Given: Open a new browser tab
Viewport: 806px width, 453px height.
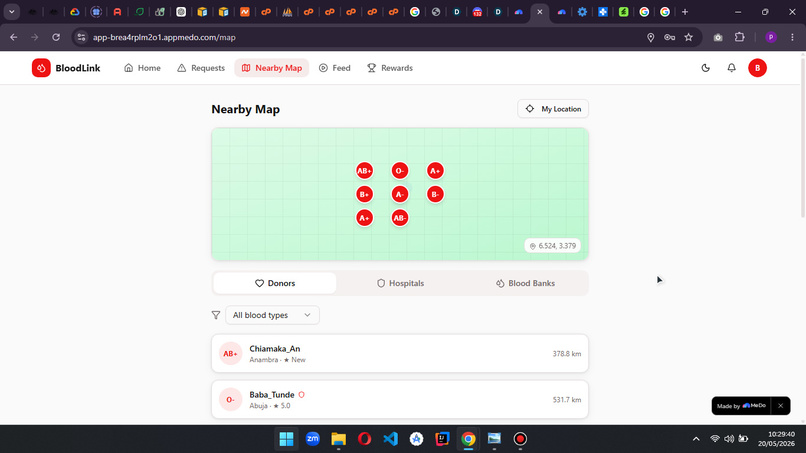Looking at the screenshot, I should (685, 12).
